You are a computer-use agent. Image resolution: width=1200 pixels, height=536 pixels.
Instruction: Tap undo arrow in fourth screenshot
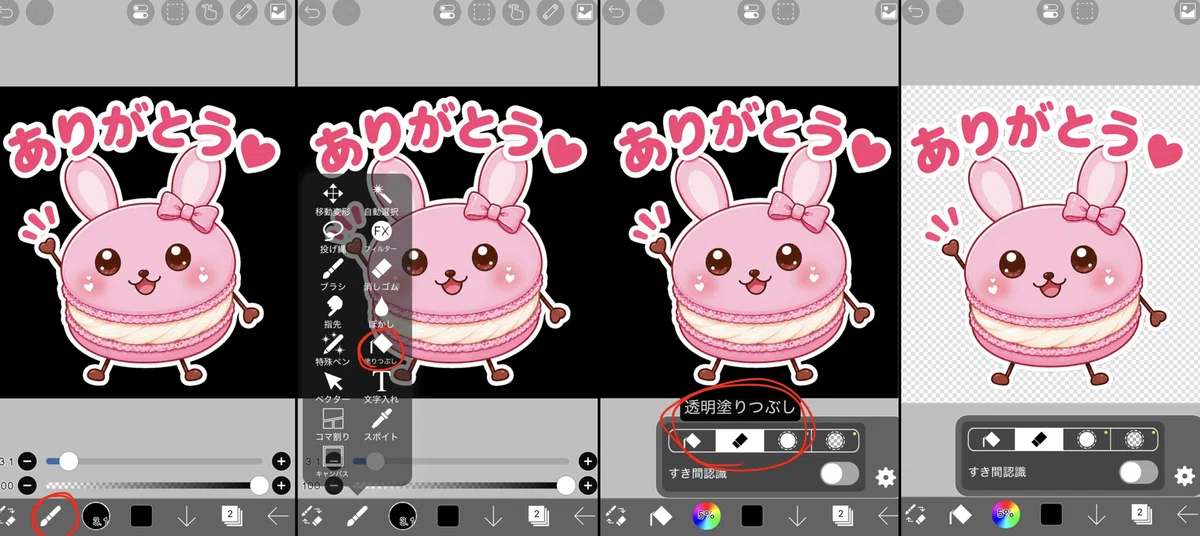915,13
